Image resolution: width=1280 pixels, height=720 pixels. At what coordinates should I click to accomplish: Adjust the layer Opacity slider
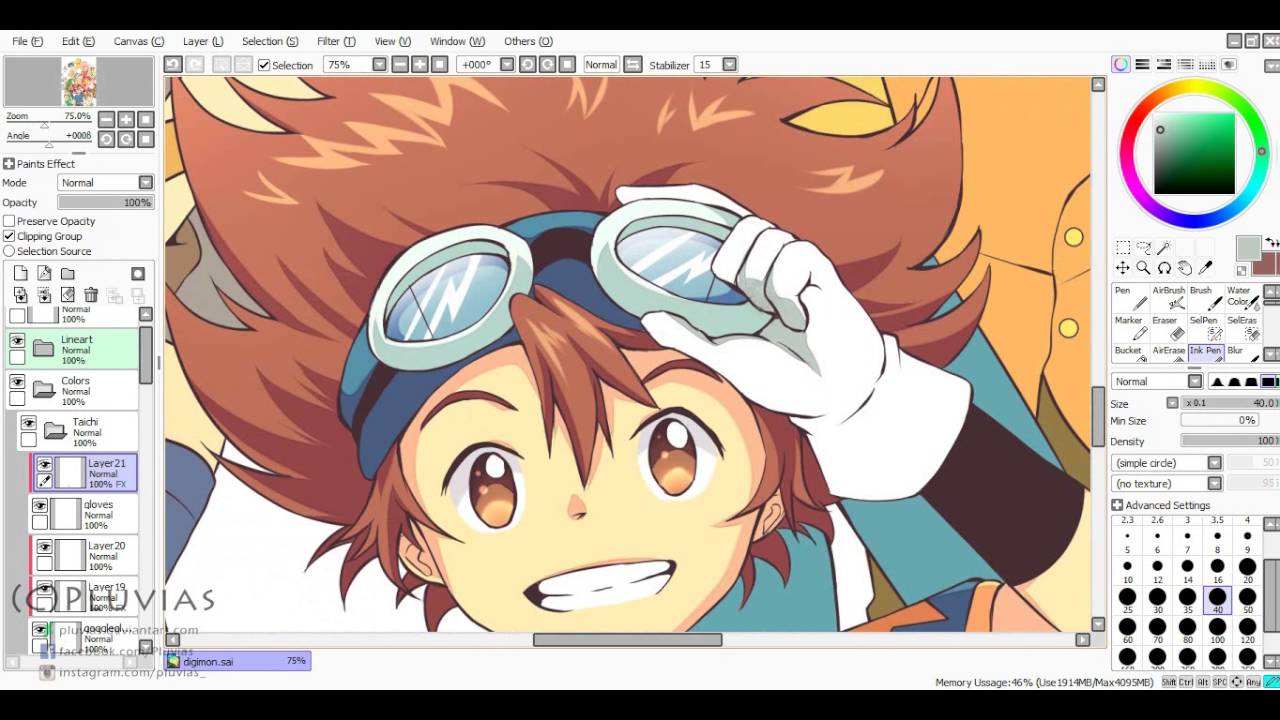105,203
